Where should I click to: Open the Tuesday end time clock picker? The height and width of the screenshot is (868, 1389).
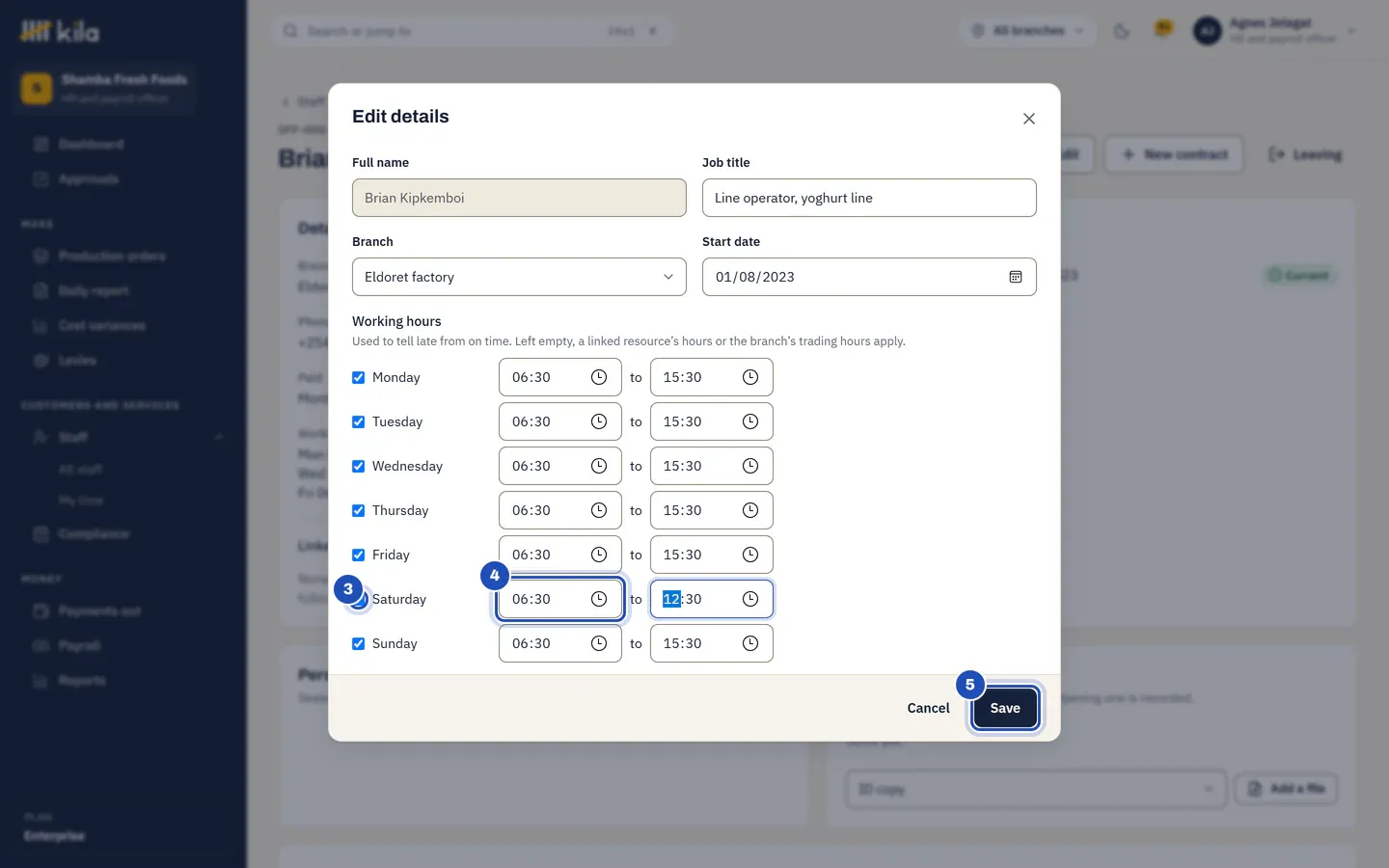point(750,421)
